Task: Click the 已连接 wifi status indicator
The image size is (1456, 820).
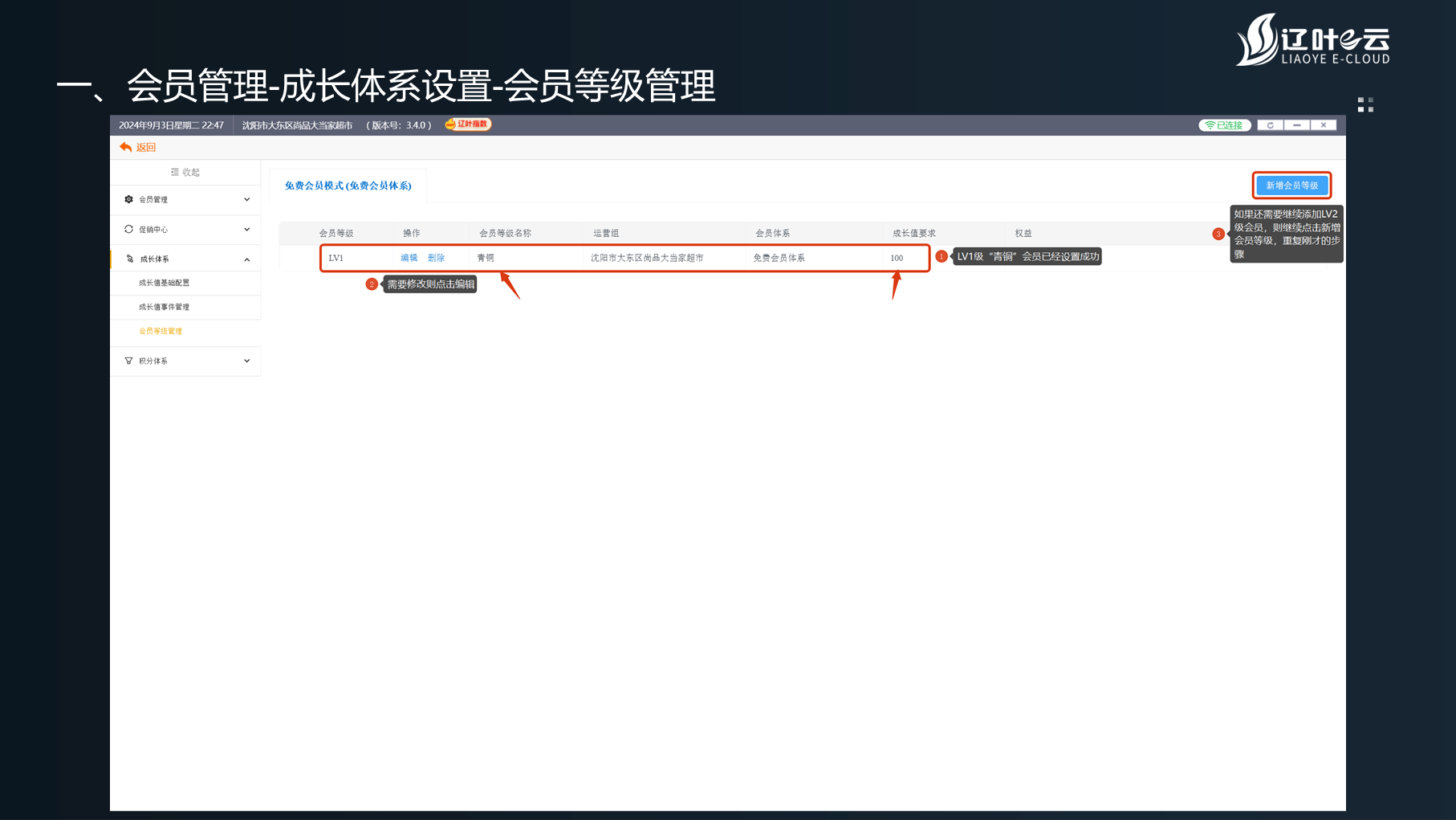Action: click(1224, 125)
